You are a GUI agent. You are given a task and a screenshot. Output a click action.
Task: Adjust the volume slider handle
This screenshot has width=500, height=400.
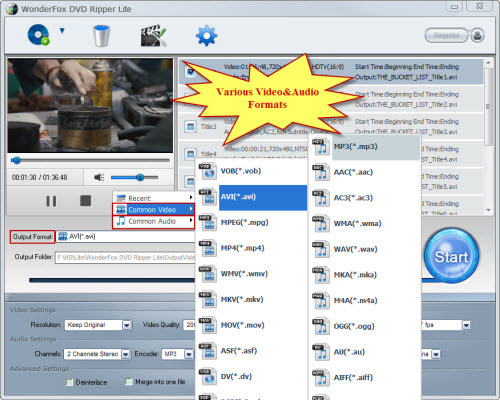[x=140, y=177]
